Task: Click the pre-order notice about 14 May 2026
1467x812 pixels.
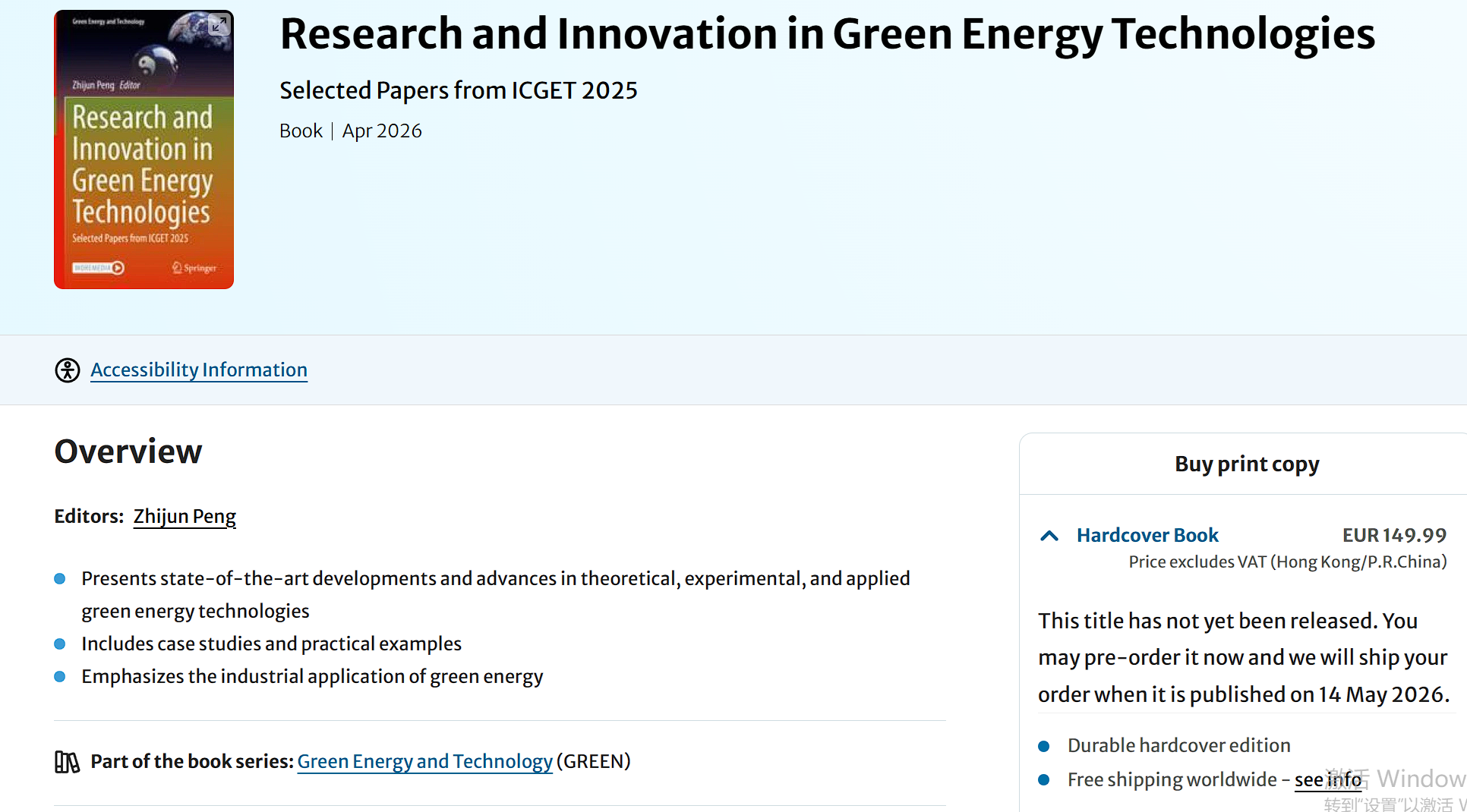Action: (x=1243, y=658)
